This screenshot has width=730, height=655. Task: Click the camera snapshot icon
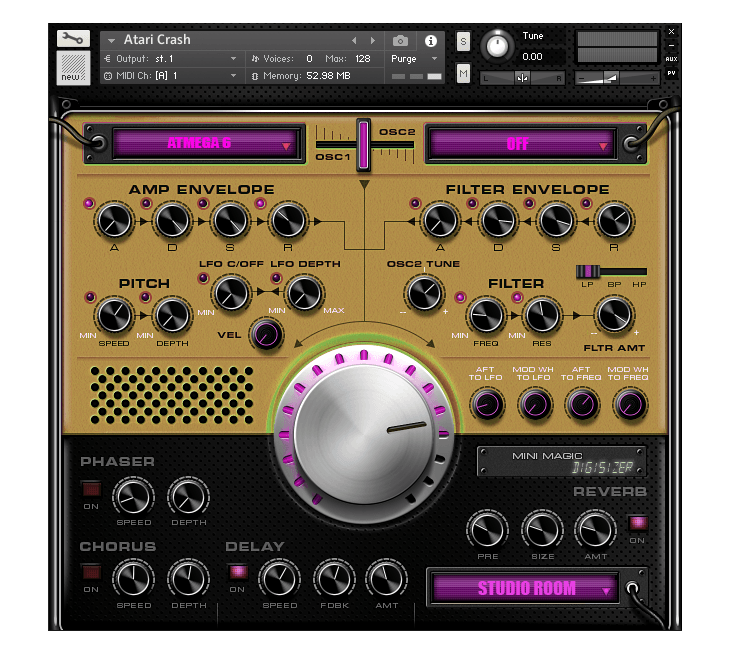point(400,41)
